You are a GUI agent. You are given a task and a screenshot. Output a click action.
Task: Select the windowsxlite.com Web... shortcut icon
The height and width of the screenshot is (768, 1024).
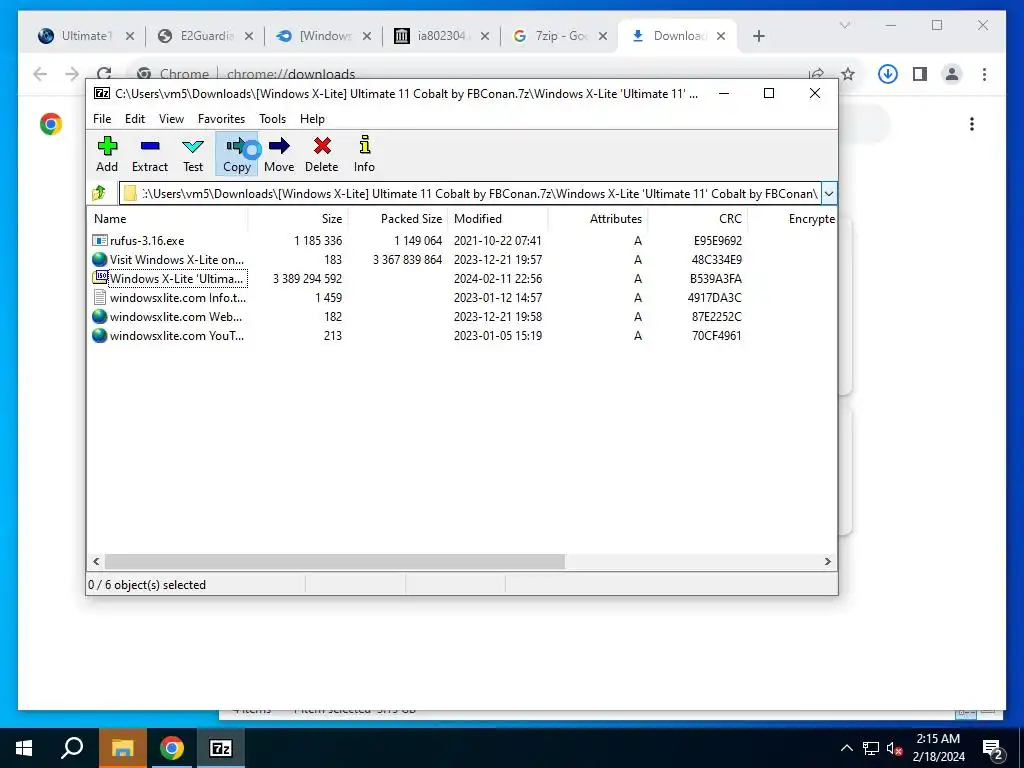pyautogui.click(x=100, y=316)
